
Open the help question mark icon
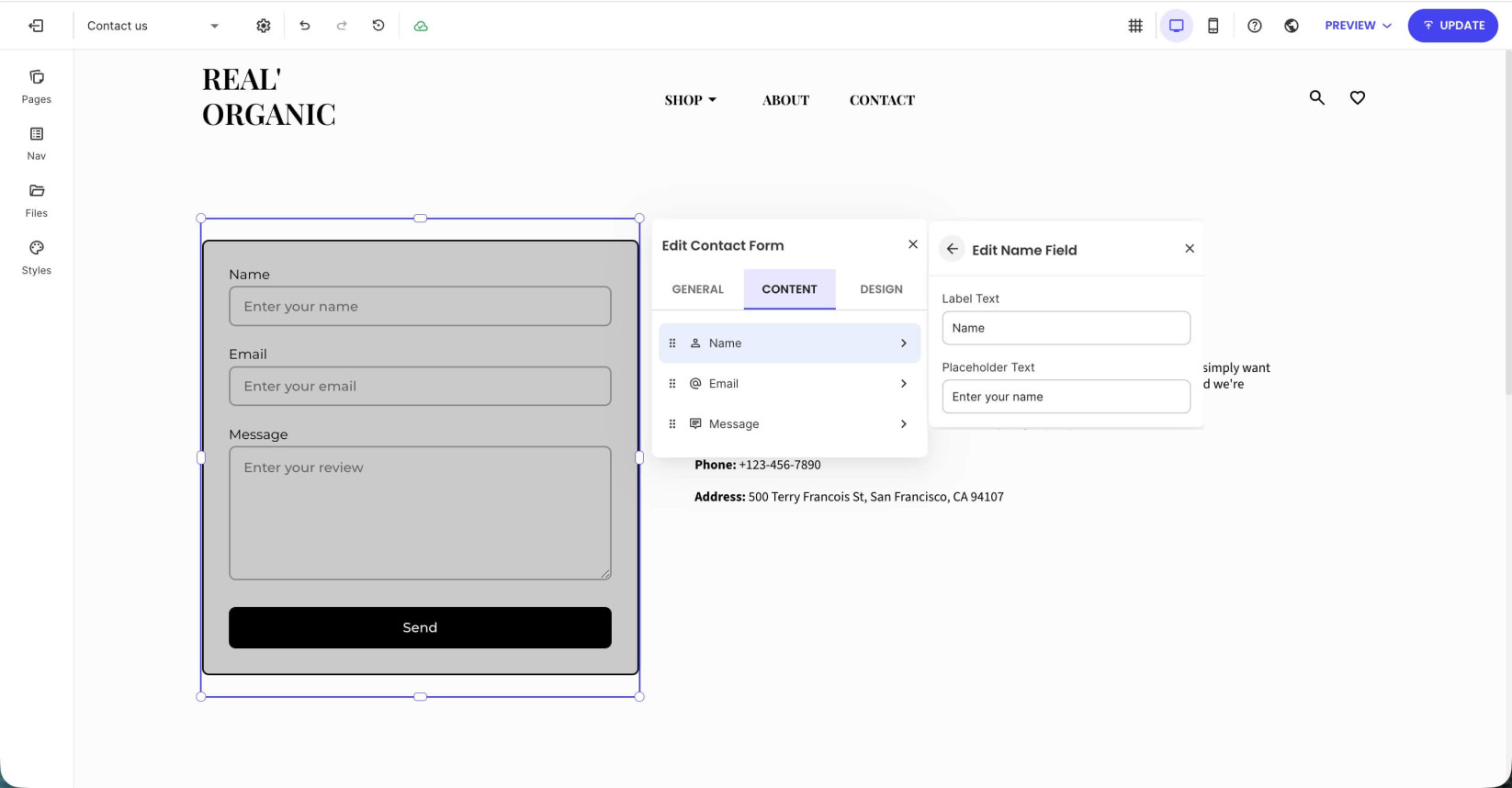point(1255,26)
